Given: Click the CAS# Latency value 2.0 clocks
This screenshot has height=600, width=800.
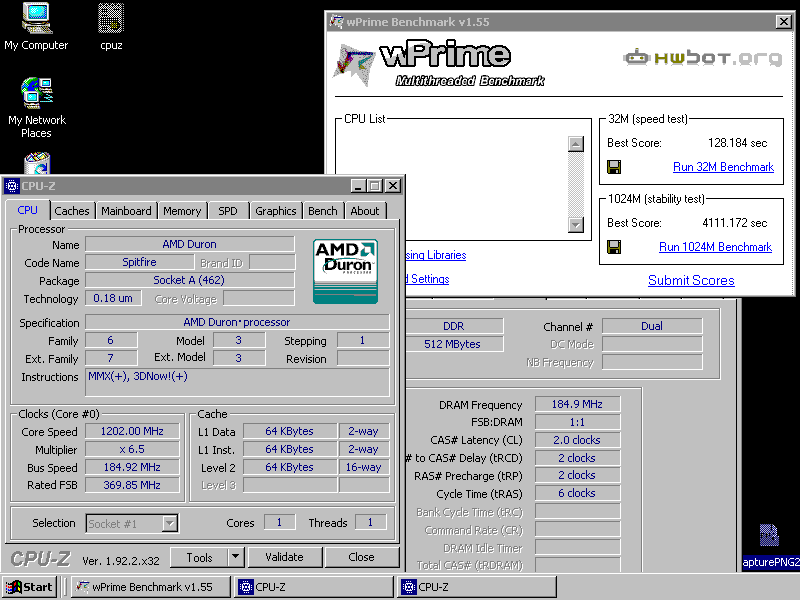Looking at the screenshot, I should click(577, 440).
